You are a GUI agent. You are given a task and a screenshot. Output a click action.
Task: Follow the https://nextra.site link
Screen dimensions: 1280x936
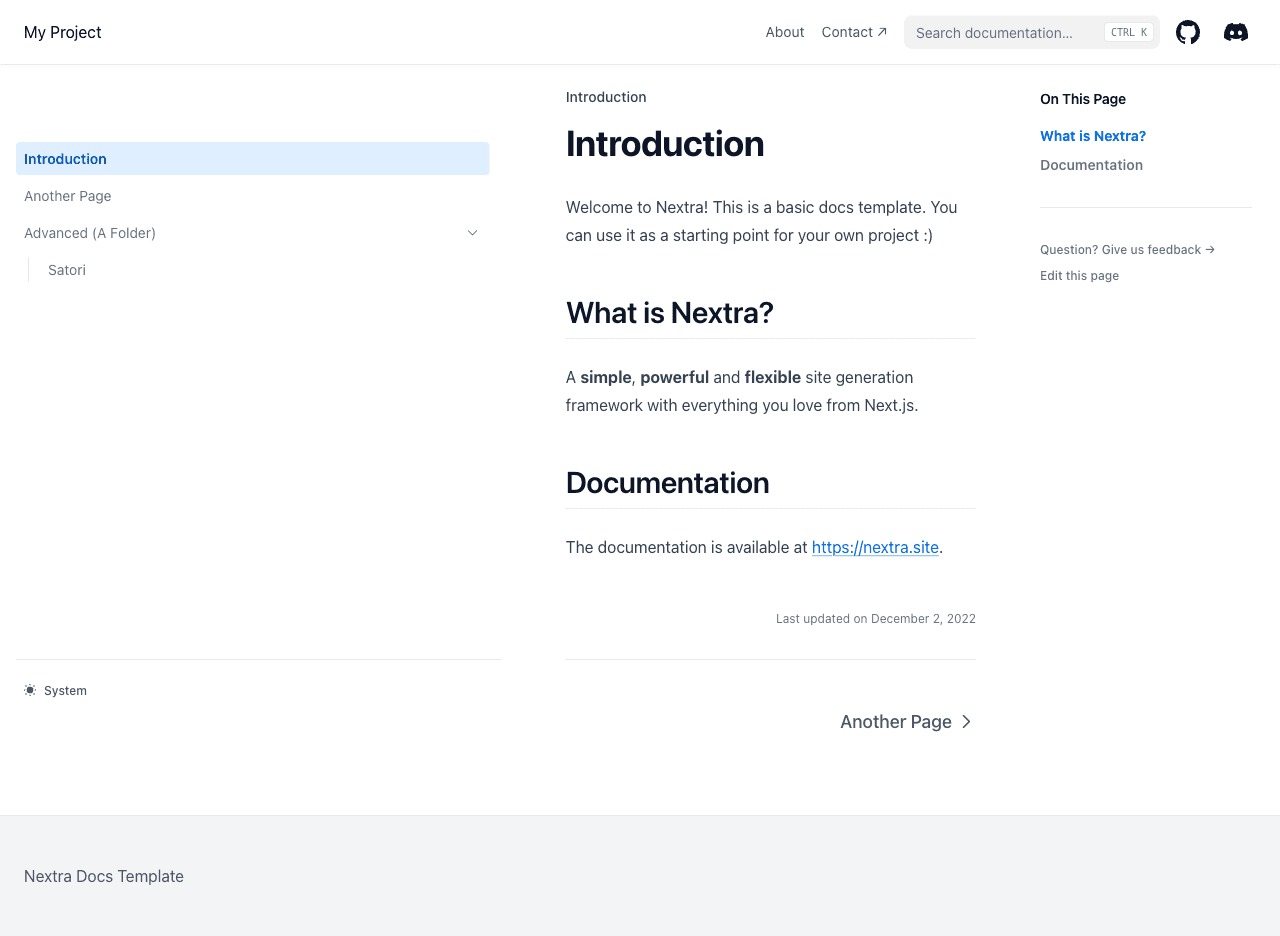point(875,547)
